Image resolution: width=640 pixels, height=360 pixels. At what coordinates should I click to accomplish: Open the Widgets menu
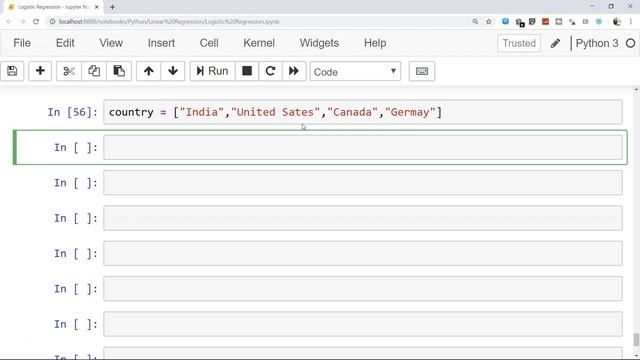pos(319,43)
